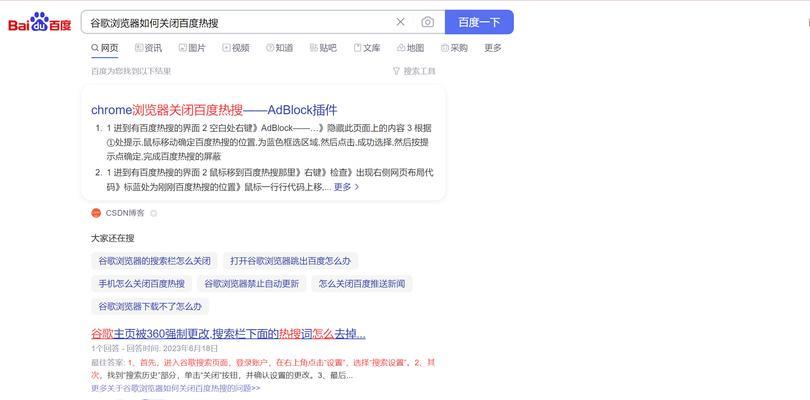Expand the 更多 link in the answer card
The width and height of the screenshot is (810, 400).
(346, 187)
